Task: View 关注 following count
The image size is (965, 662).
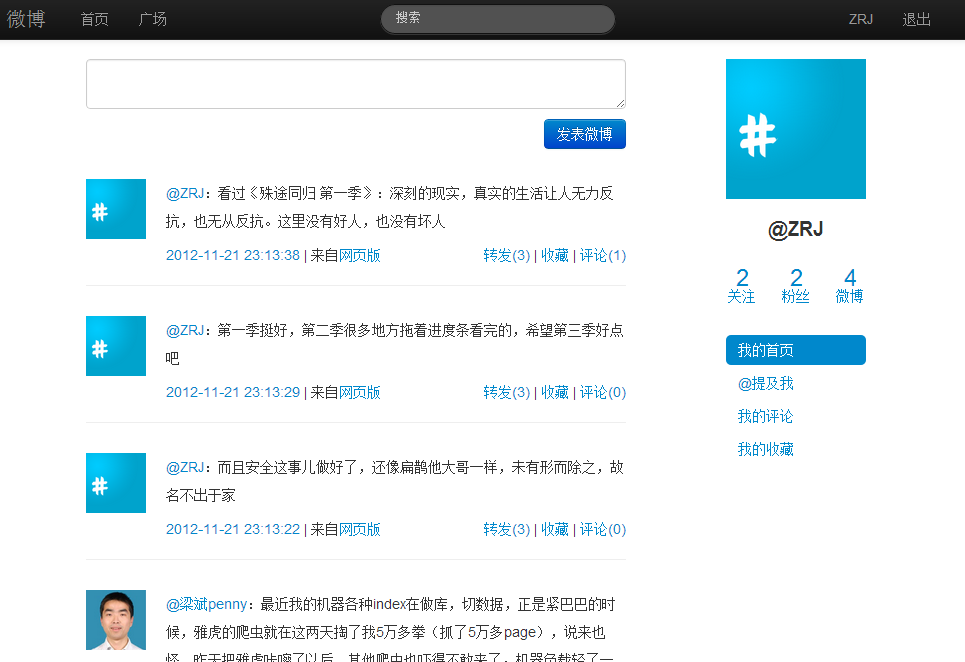Action: [x=741, y=286]
